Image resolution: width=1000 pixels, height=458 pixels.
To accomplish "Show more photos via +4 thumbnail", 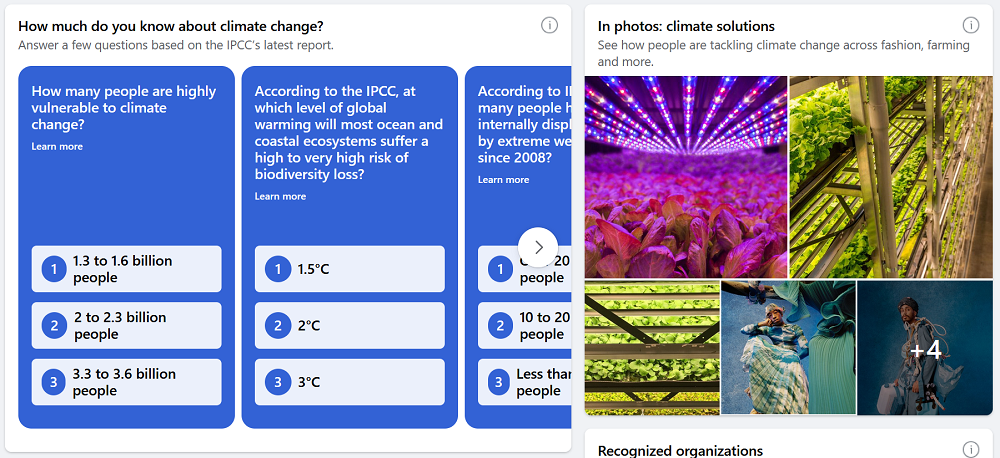I will pyautogui.click(x=924, y=347).
